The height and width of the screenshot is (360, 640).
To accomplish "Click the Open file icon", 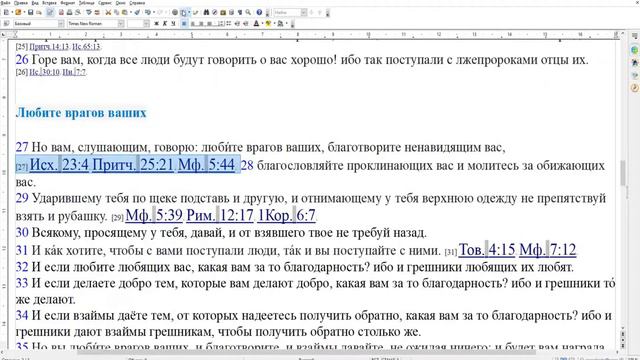I will coord(18,13).
